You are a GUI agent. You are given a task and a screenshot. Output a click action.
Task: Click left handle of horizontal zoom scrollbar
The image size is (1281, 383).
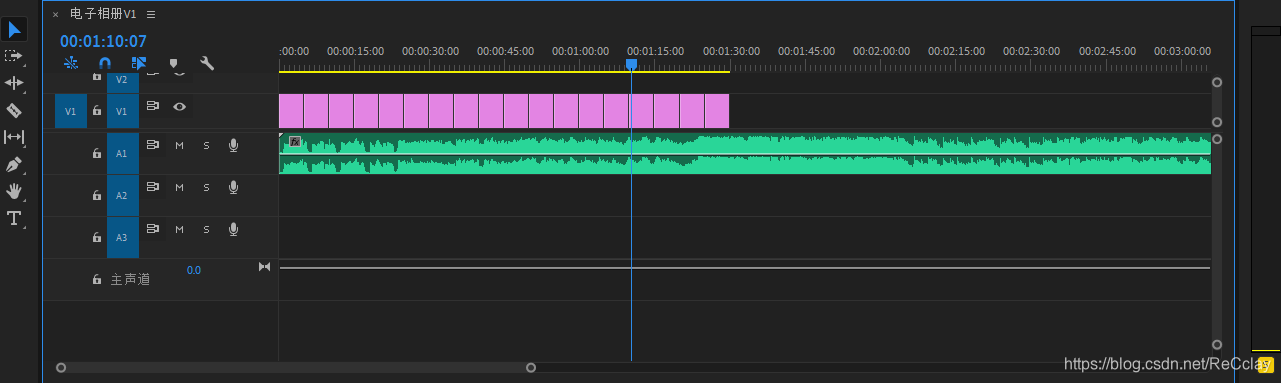(x=61, y=367)
